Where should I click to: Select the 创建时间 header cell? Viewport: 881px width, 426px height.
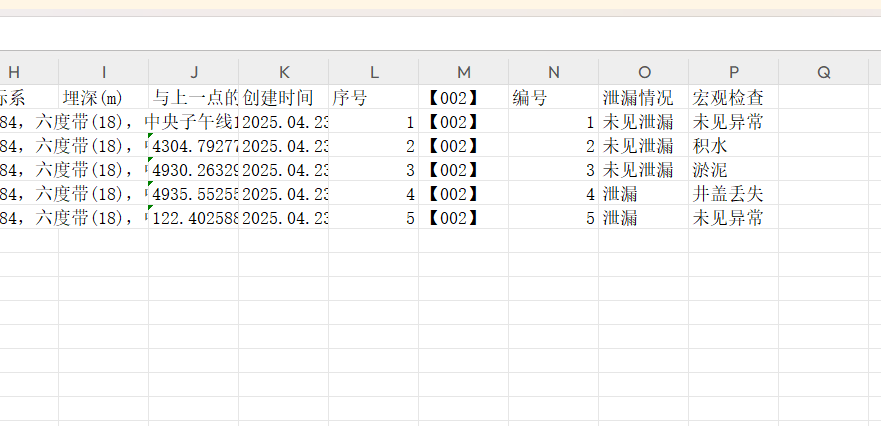coord(283,98)
